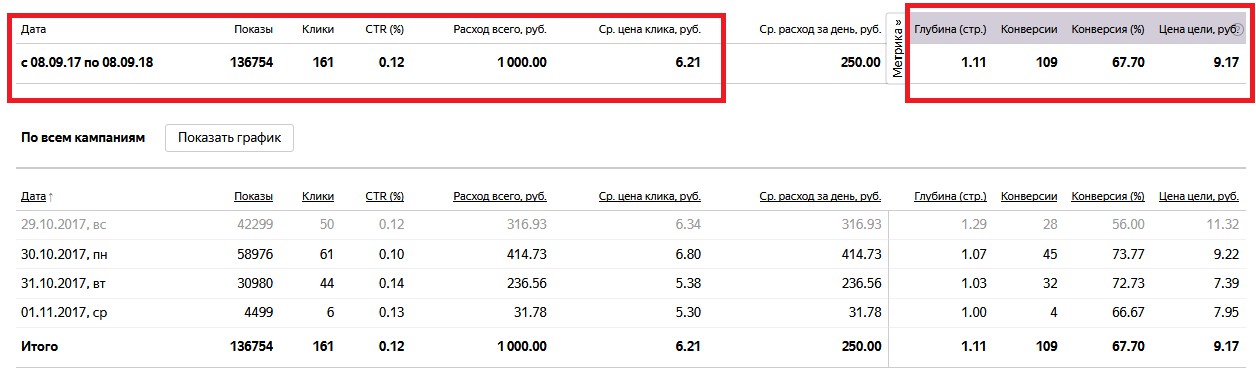The image size is (1256, 375).
Task: Sort by Расход всего, руб. header
Action: pos(500,196)
